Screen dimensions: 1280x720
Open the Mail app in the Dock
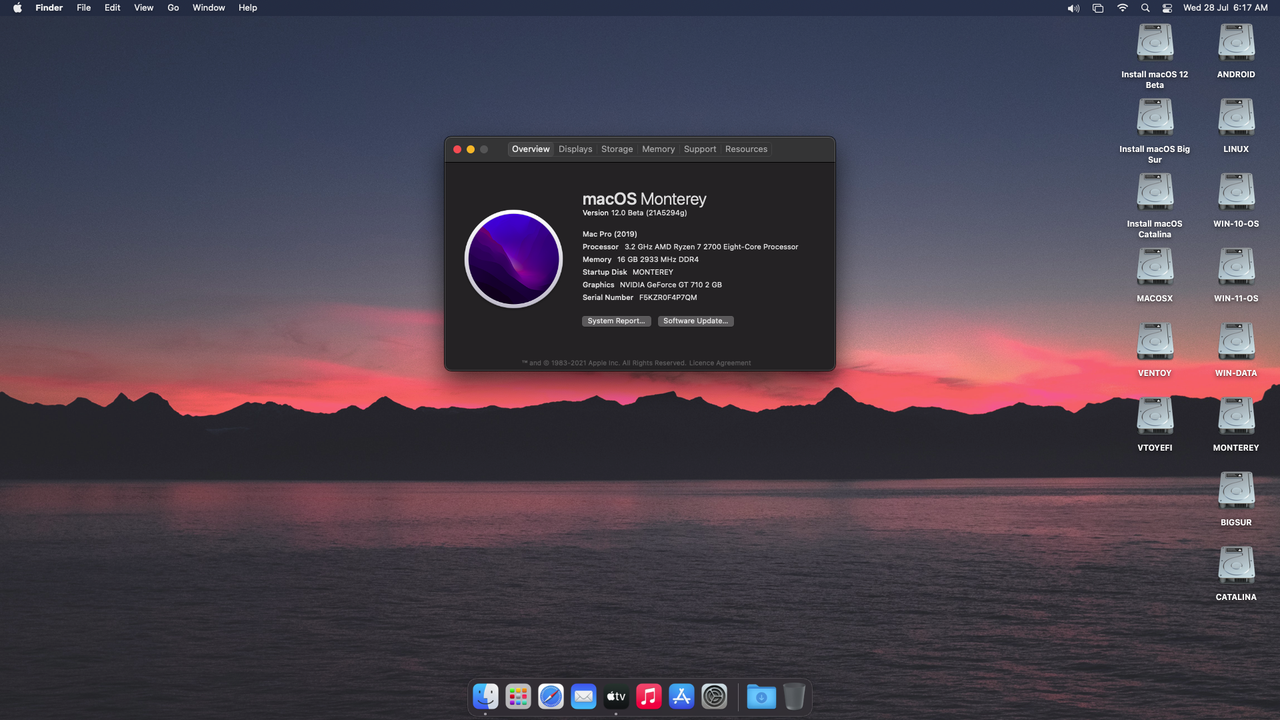click(583, 696)
